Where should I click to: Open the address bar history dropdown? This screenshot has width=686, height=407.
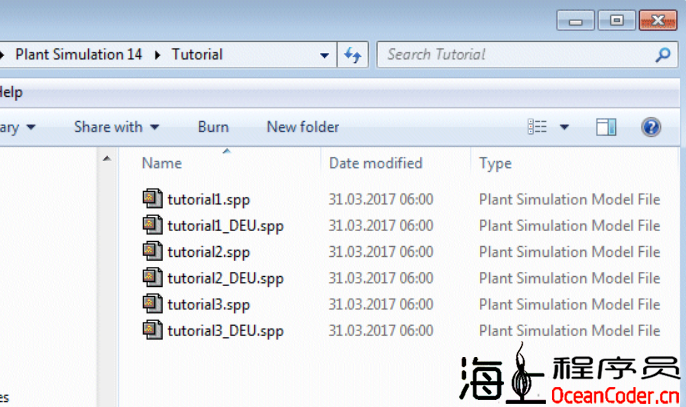pyautogui.click(x=324, y=55)
